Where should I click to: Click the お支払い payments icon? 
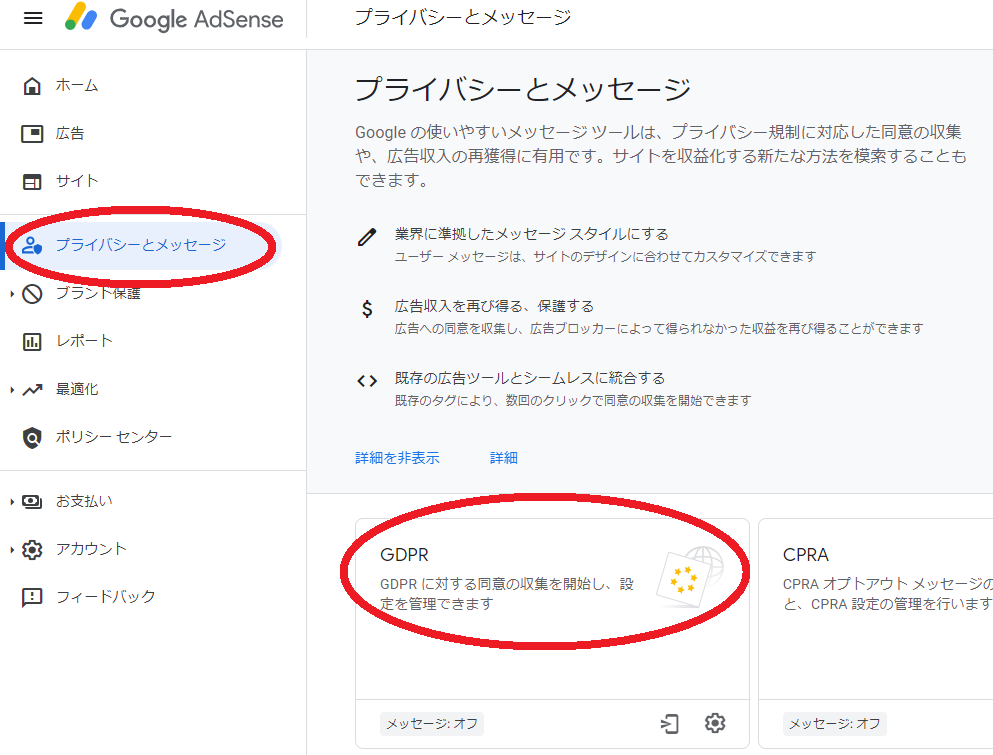32,502
